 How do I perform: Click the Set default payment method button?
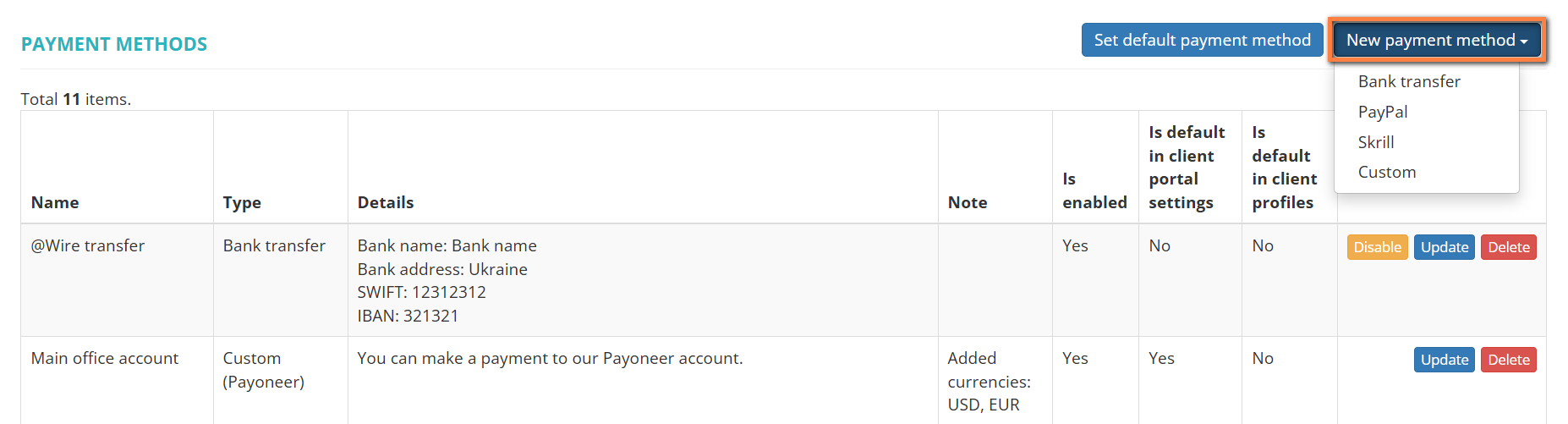coord(1202,40)
